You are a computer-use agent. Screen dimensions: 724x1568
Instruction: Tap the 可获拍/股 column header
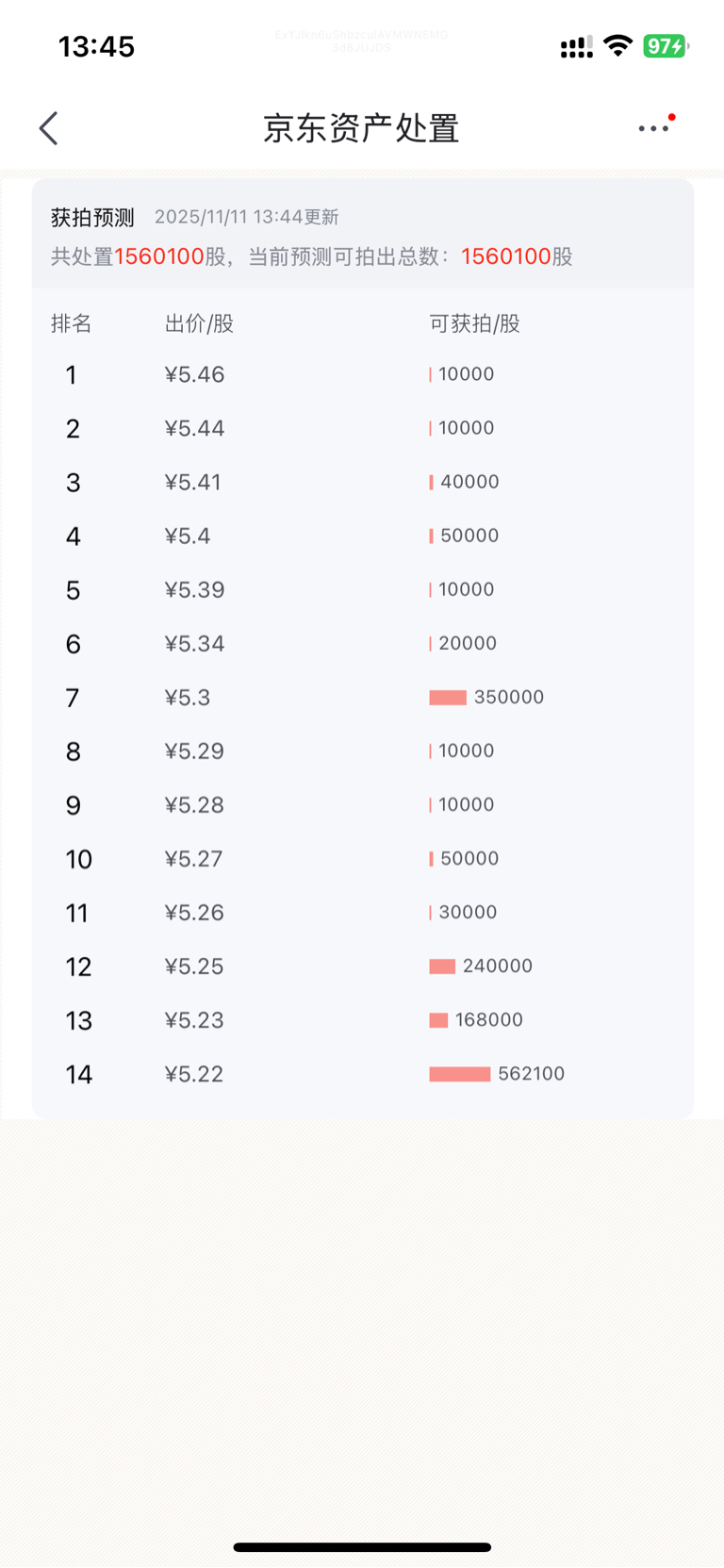[x=474, y=324]
